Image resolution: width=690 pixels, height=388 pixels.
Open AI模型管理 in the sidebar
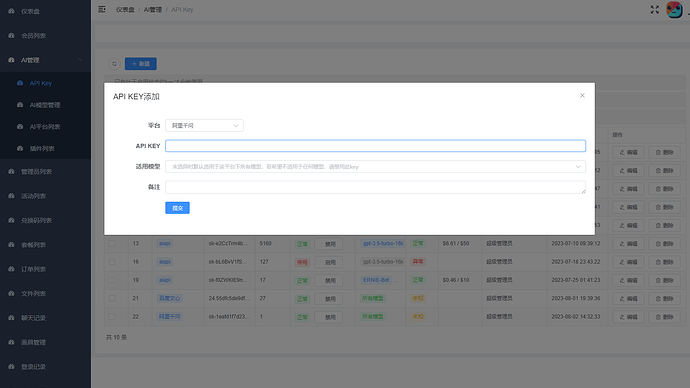click(45, 105)
